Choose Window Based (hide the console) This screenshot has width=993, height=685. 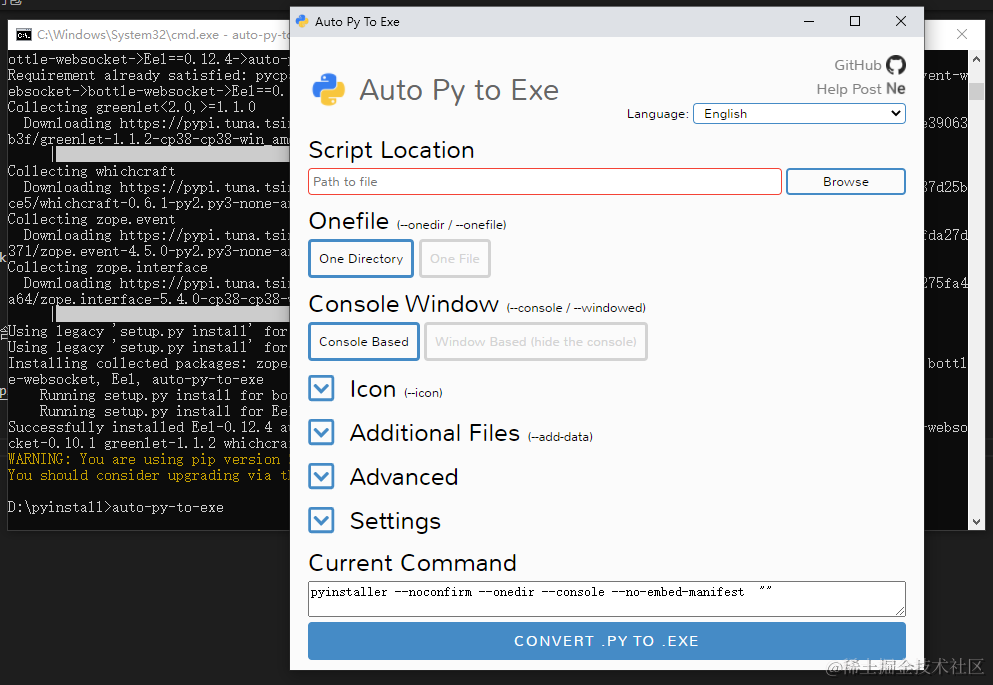(x=536, y=341)
